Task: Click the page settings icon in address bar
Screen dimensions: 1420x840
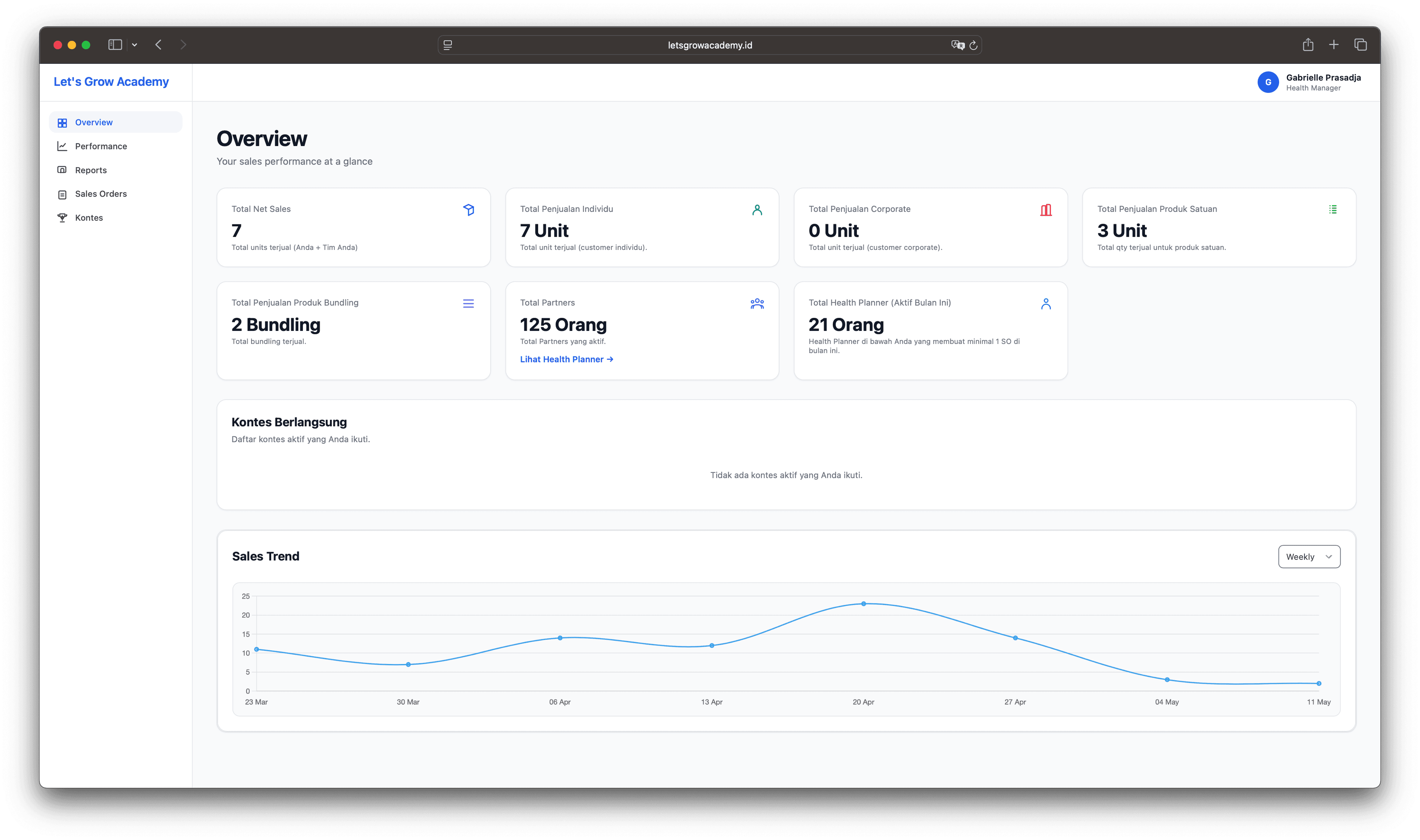Action: point(448,45)
